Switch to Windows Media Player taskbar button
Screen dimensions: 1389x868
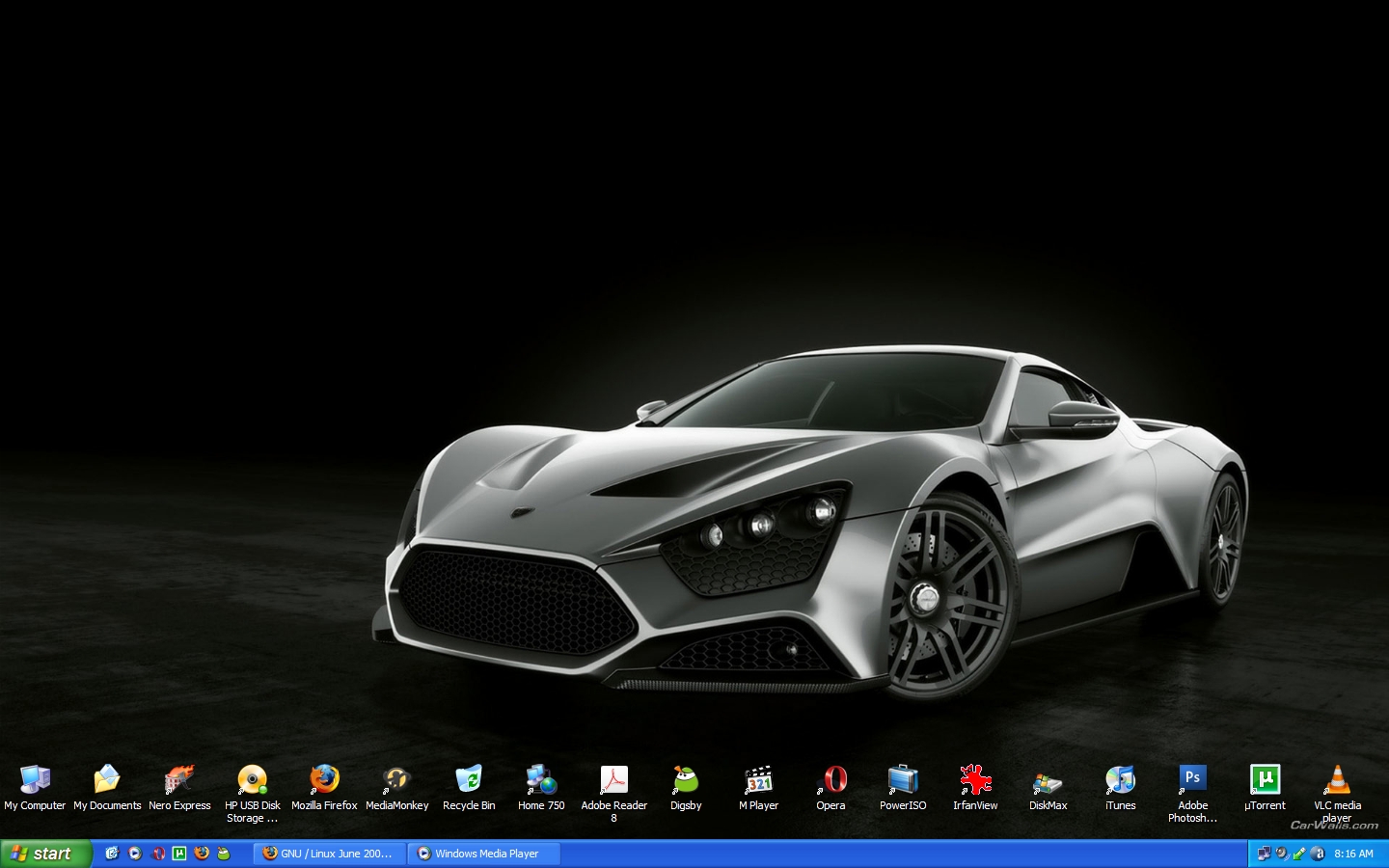tap(485, 854)
